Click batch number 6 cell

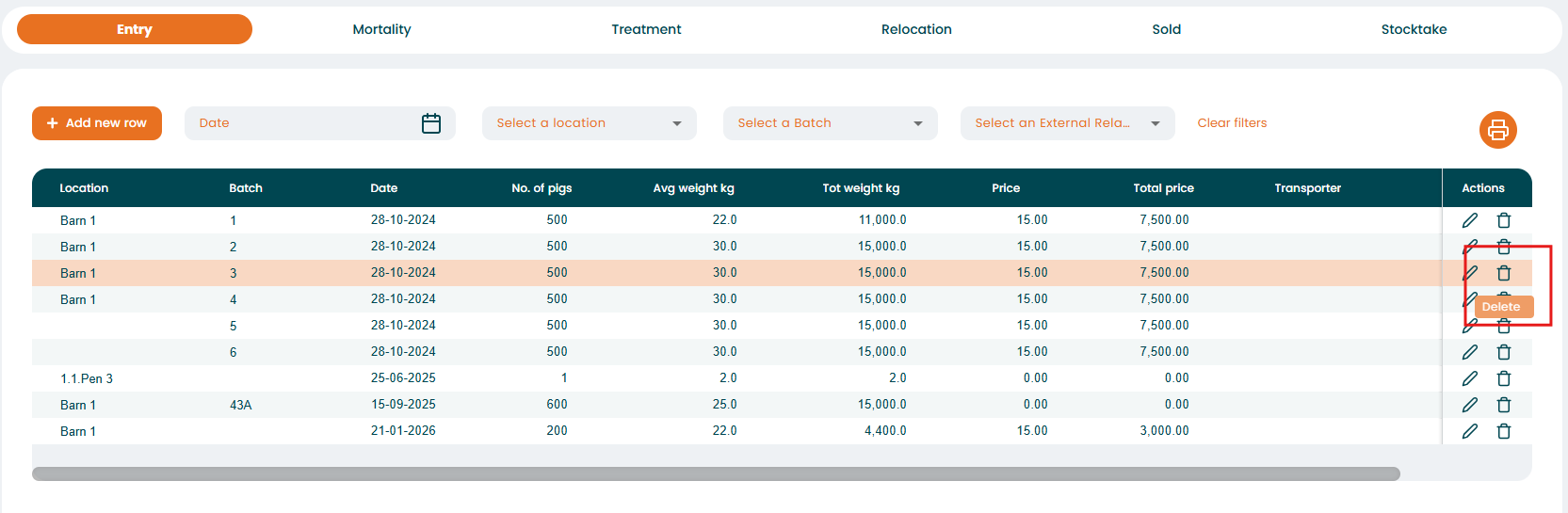(x=234, y=352)
